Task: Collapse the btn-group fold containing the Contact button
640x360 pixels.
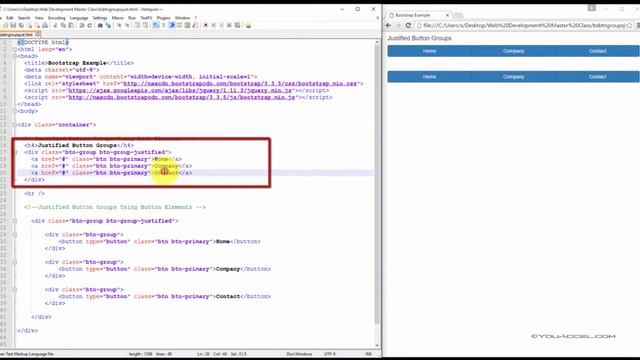Action: point(15,290)
